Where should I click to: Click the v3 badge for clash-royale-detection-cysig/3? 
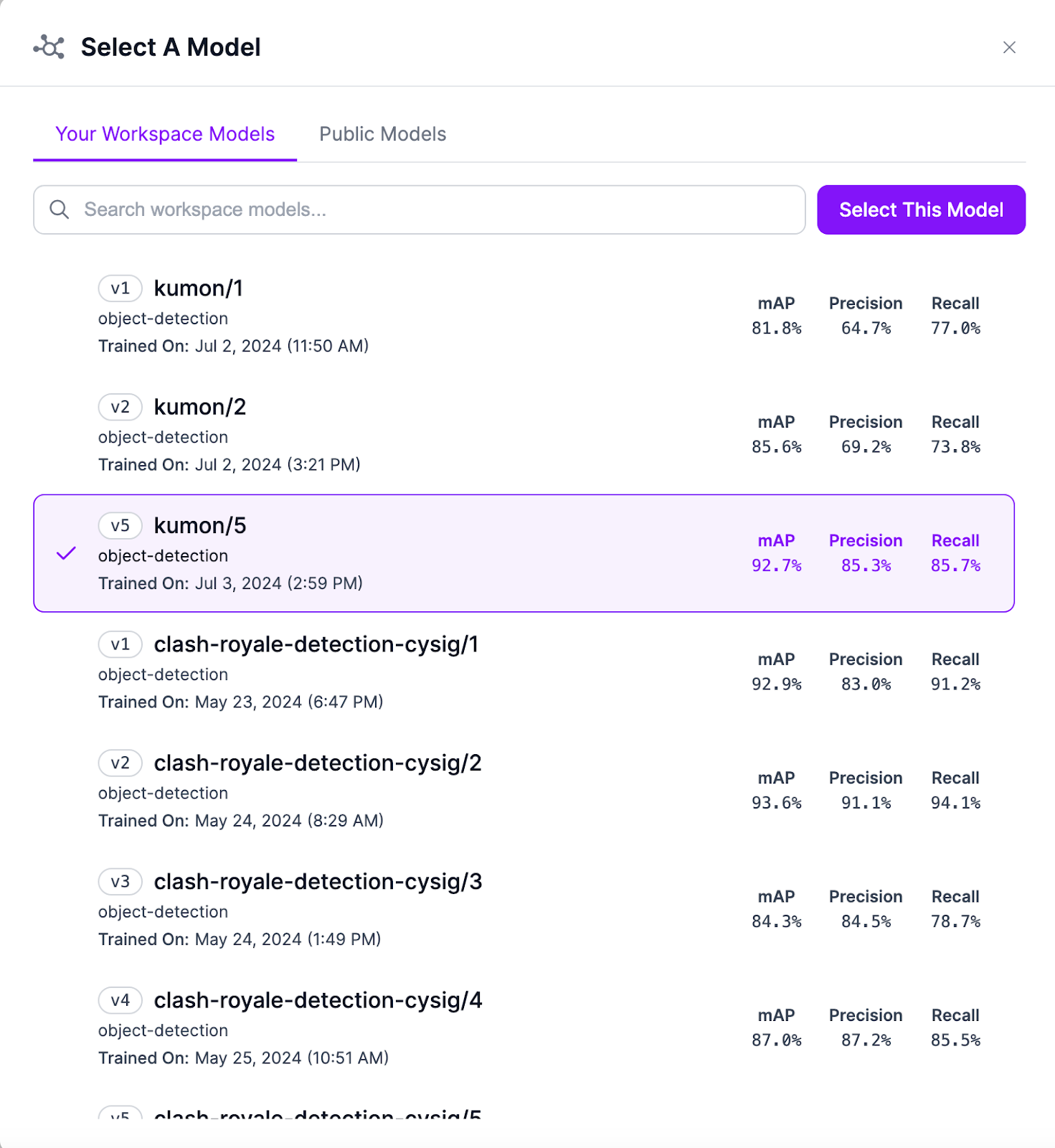pyautogui.click(x=120, y=881)
